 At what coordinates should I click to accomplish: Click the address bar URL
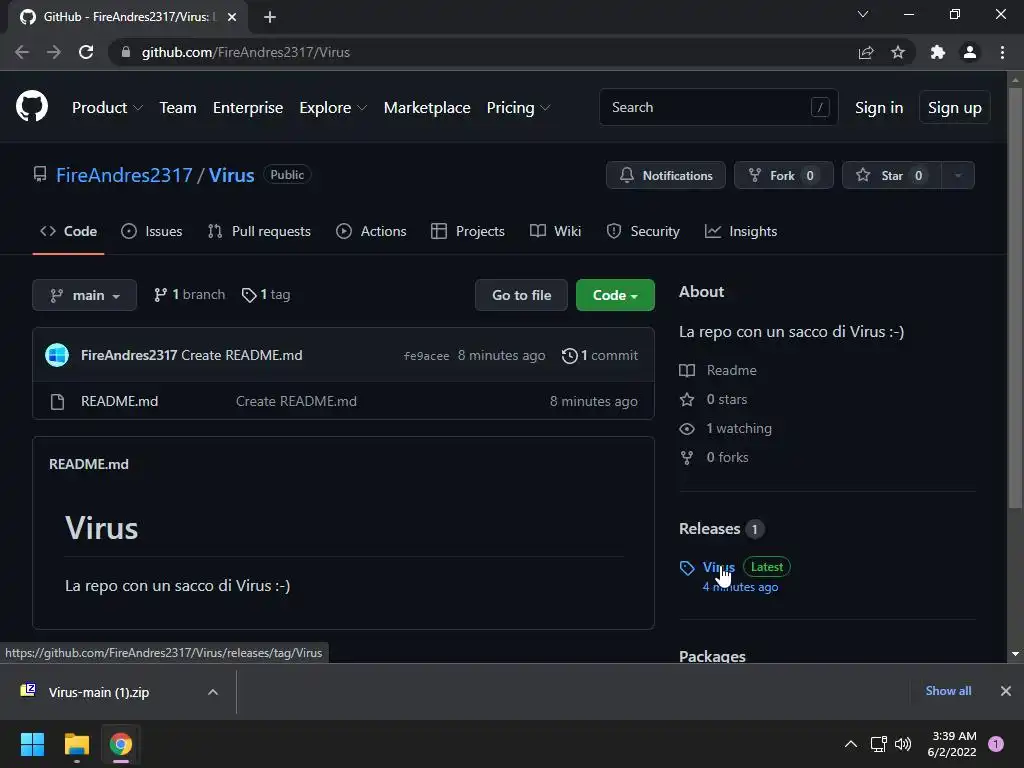click(246, 52)
